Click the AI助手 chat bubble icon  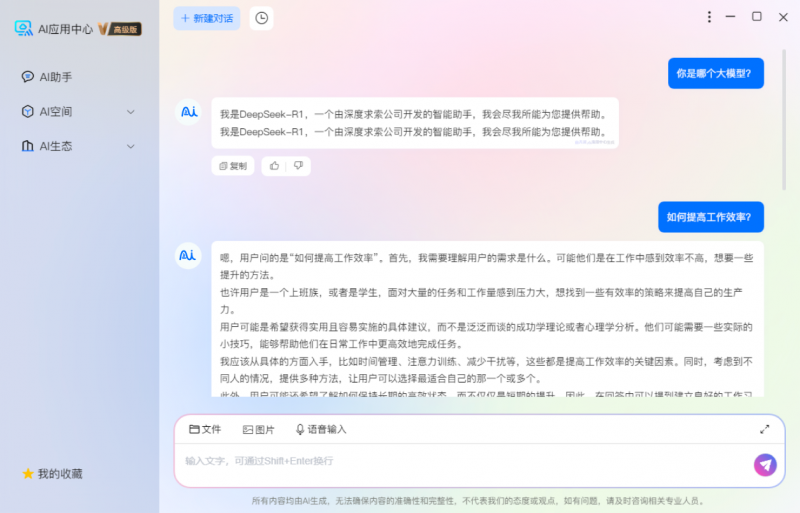tap(28, 77)
